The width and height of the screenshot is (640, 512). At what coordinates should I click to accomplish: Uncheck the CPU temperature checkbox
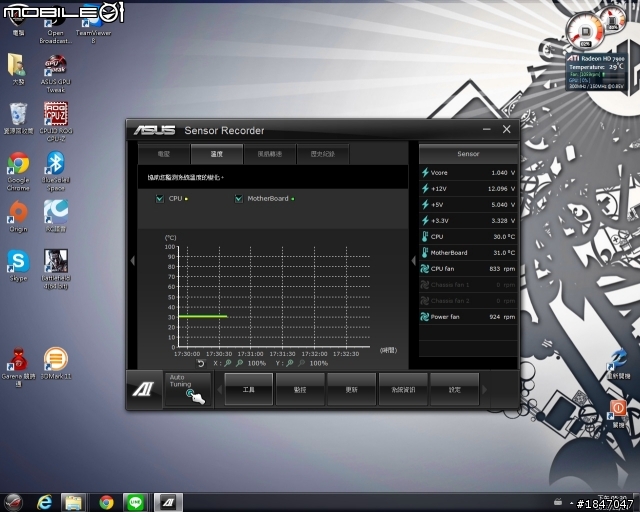pos(160,199)
